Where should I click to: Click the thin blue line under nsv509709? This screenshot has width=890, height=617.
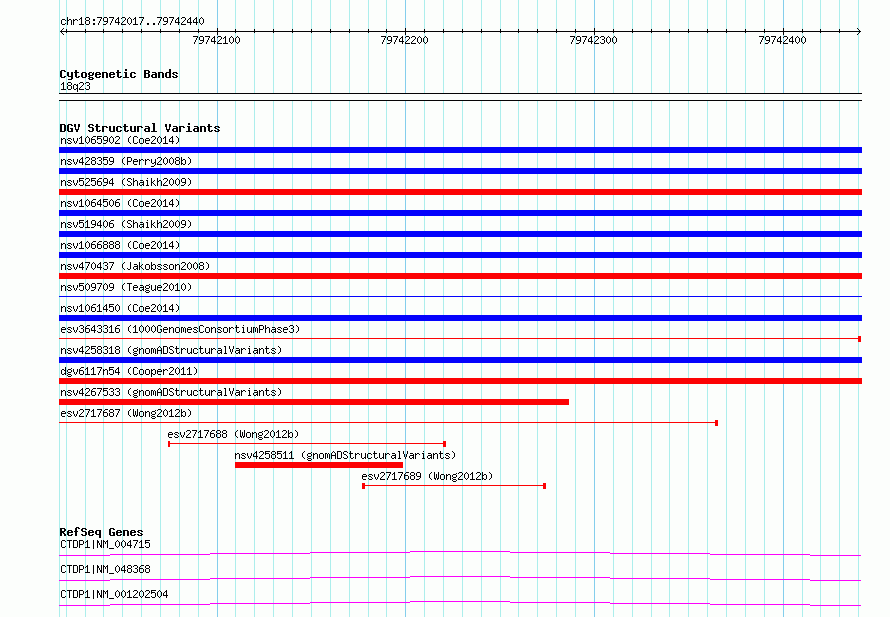(x=460, y=296)
